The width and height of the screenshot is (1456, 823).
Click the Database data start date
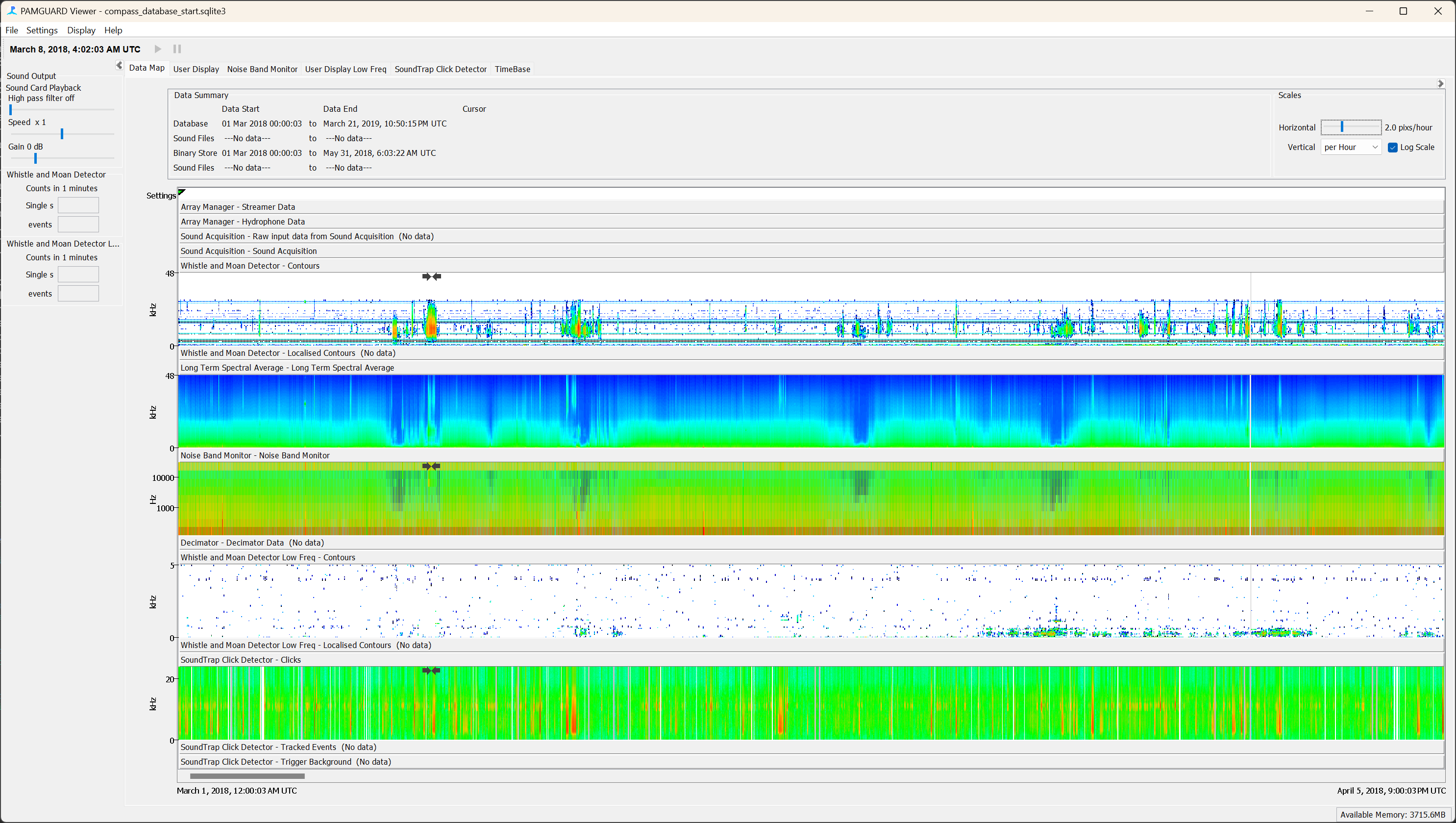[x=262, y=124]
